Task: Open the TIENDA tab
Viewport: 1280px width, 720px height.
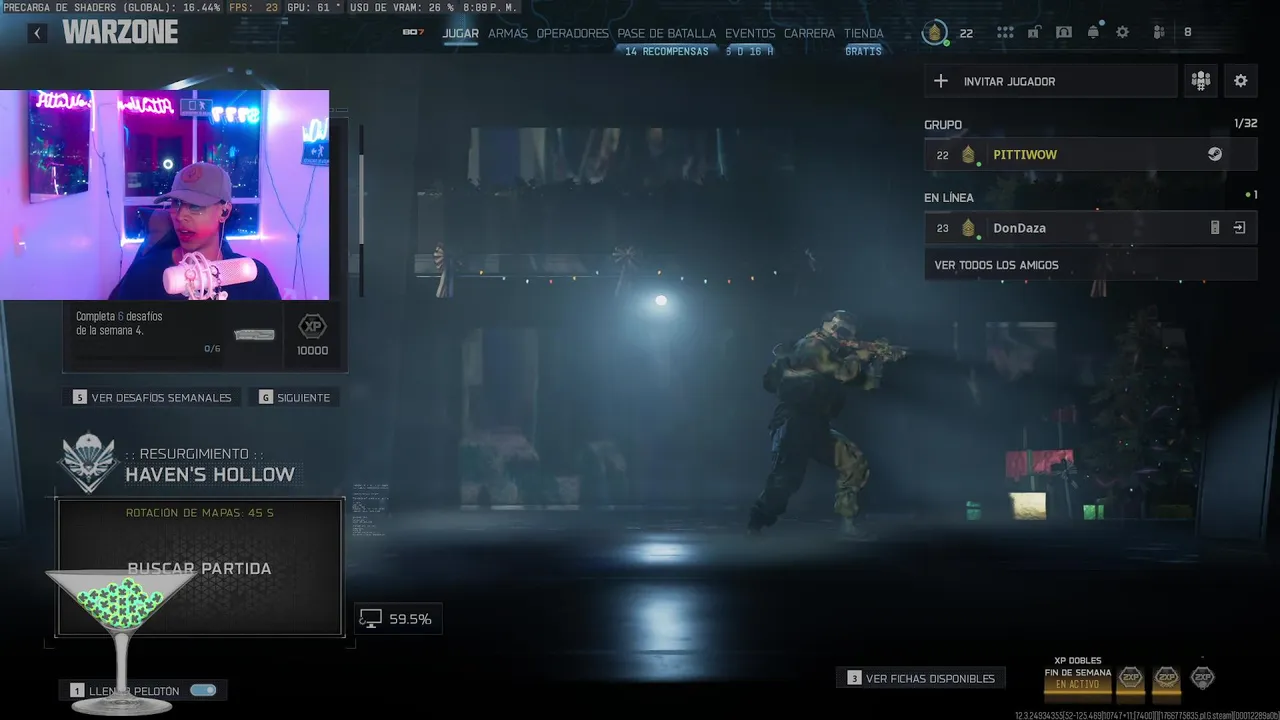Action: click(864, 33)
